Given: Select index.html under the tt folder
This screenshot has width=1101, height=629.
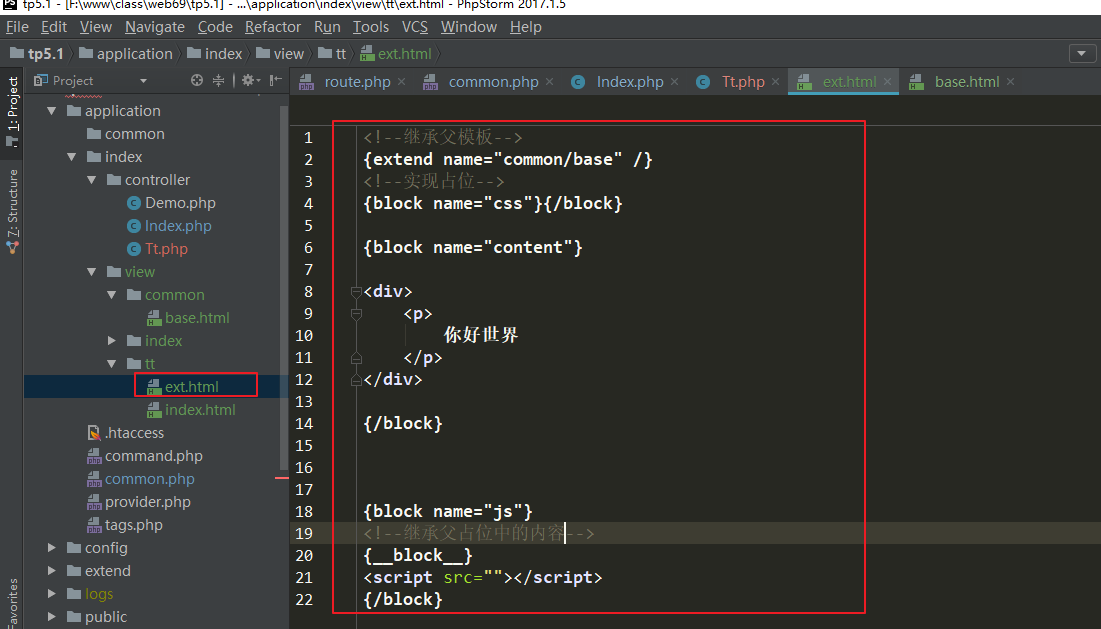Looking at the screenshot, I should (191, 410).
